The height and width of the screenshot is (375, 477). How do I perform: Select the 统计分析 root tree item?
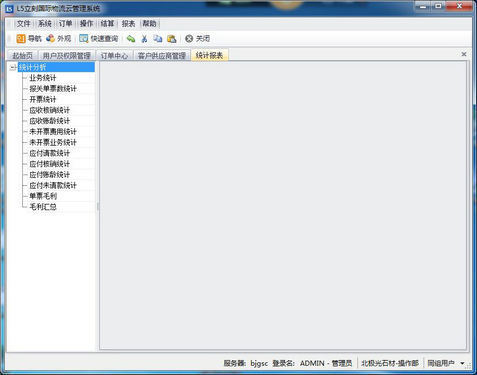pyautogui.click(x=56, y=67)
